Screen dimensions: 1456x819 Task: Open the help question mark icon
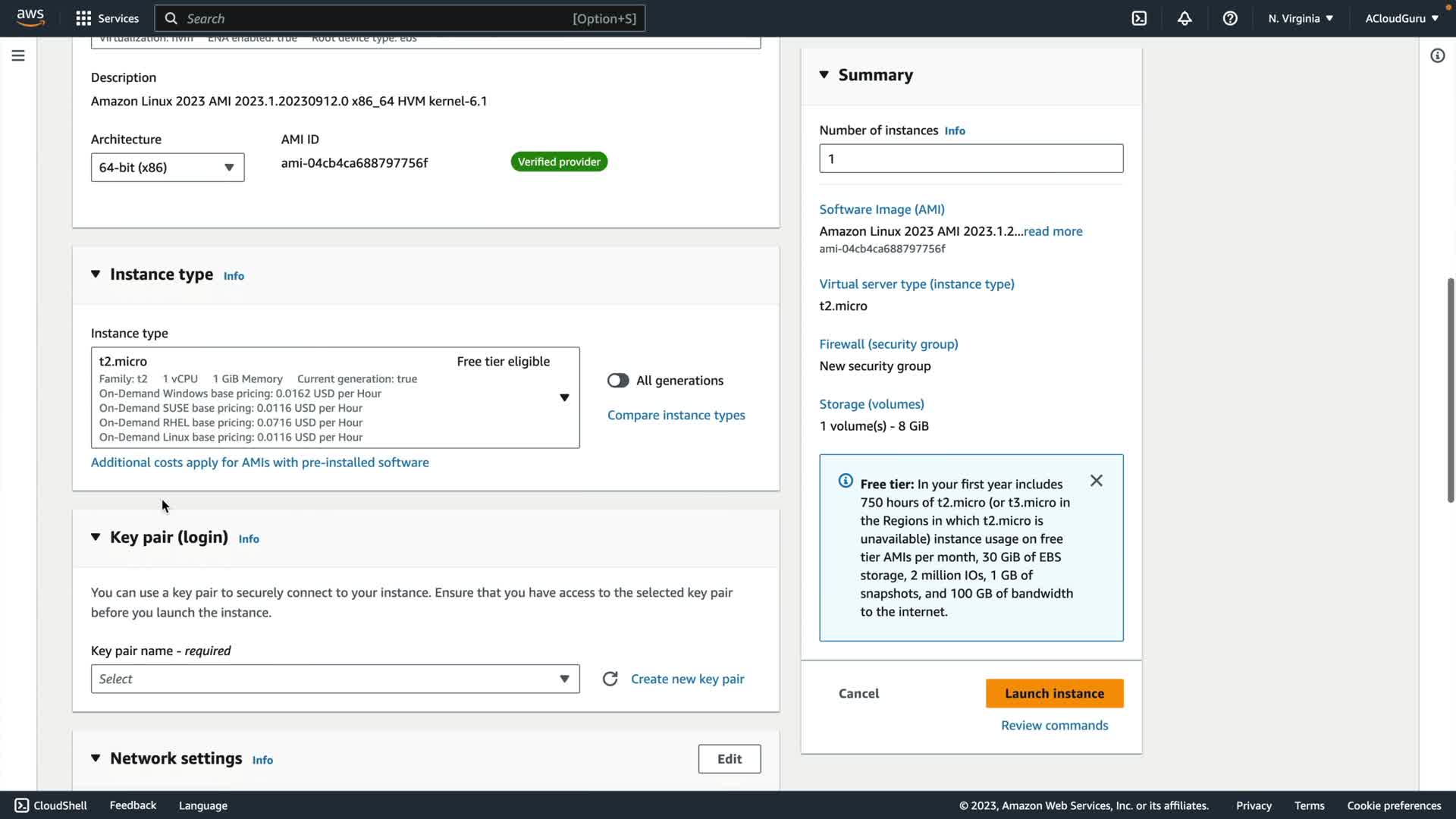pos(1230,18)
